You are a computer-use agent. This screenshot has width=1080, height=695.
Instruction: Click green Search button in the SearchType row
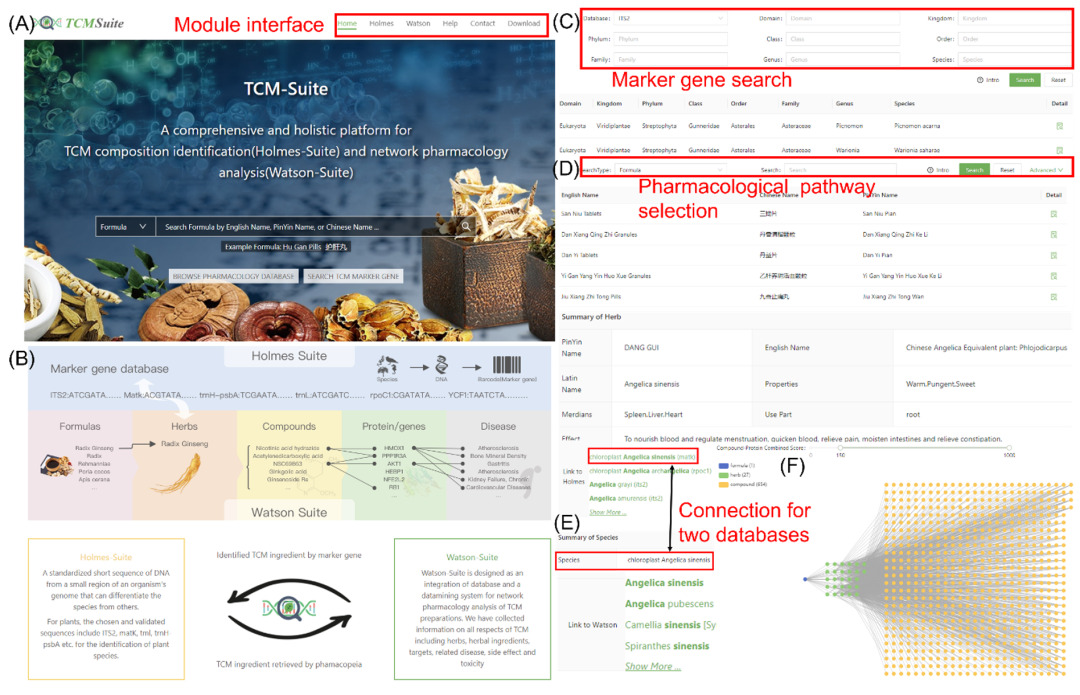click(974, 169)
